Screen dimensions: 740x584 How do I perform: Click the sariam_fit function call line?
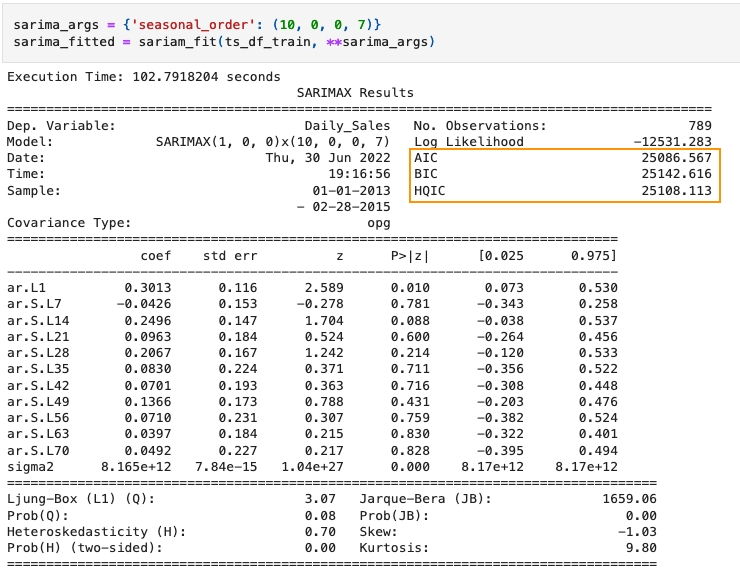point(223,42)
